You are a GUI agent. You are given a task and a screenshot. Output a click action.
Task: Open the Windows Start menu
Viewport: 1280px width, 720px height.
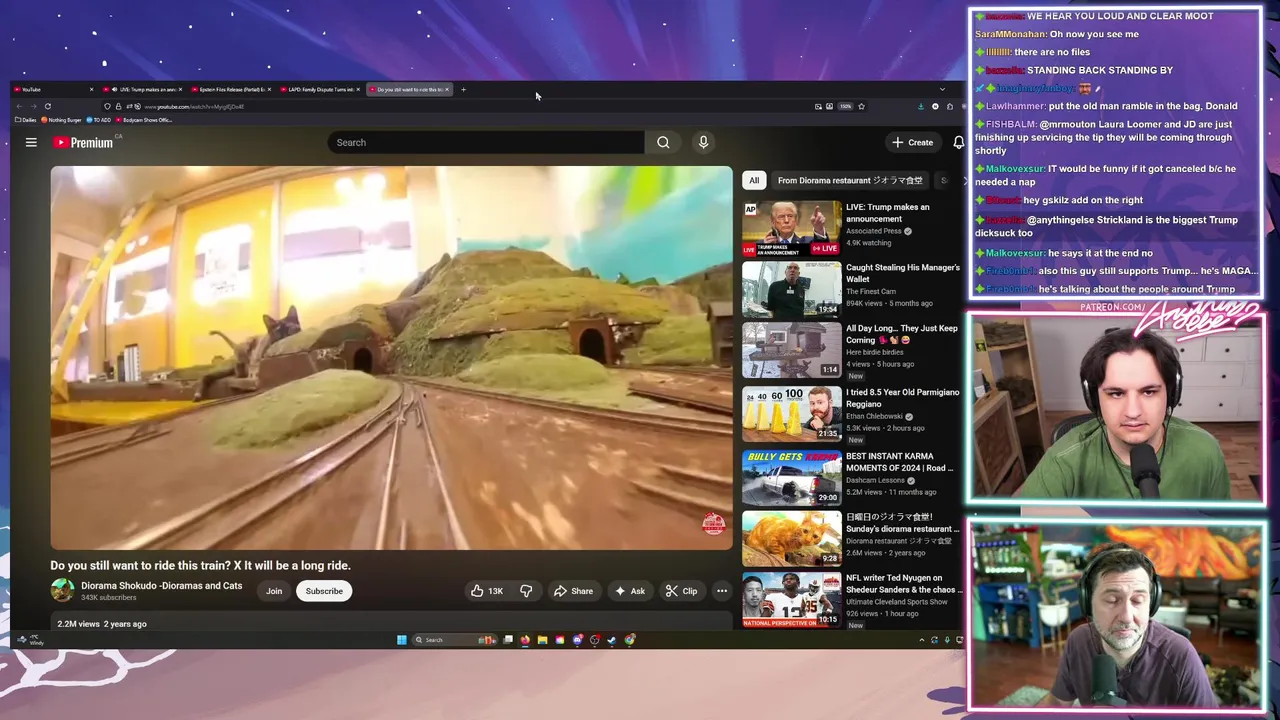pyautogui.click(x=402, y=640)
